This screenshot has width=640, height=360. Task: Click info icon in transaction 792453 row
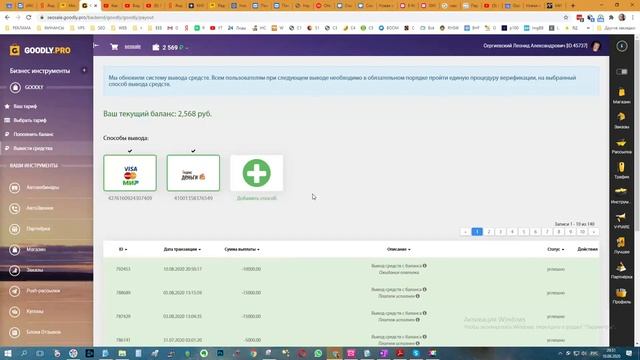(x=425, y=266)
